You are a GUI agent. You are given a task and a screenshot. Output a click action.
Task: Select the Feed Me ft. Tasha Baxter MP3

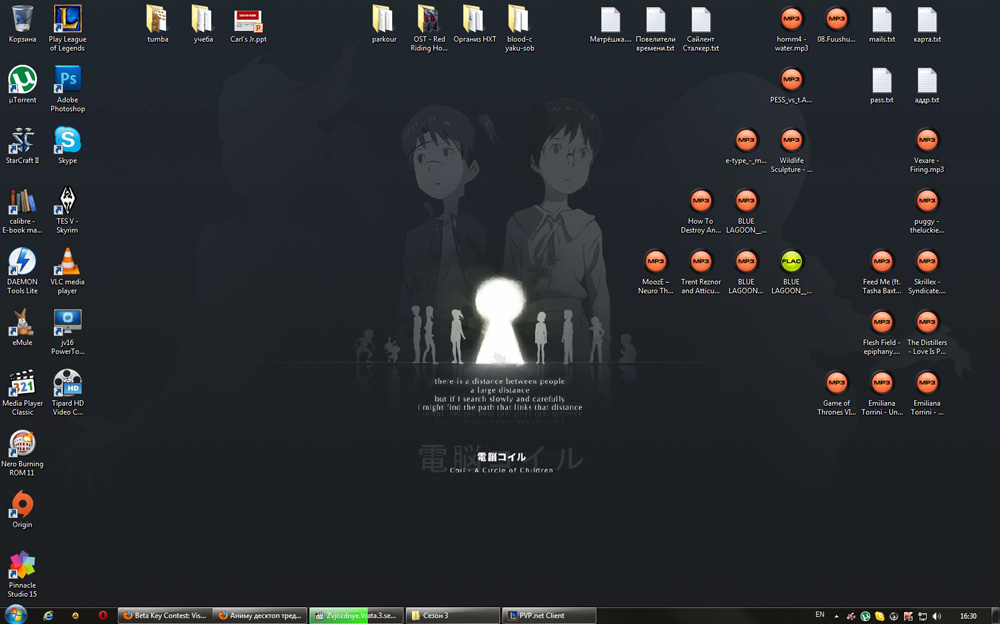[881, 271]
